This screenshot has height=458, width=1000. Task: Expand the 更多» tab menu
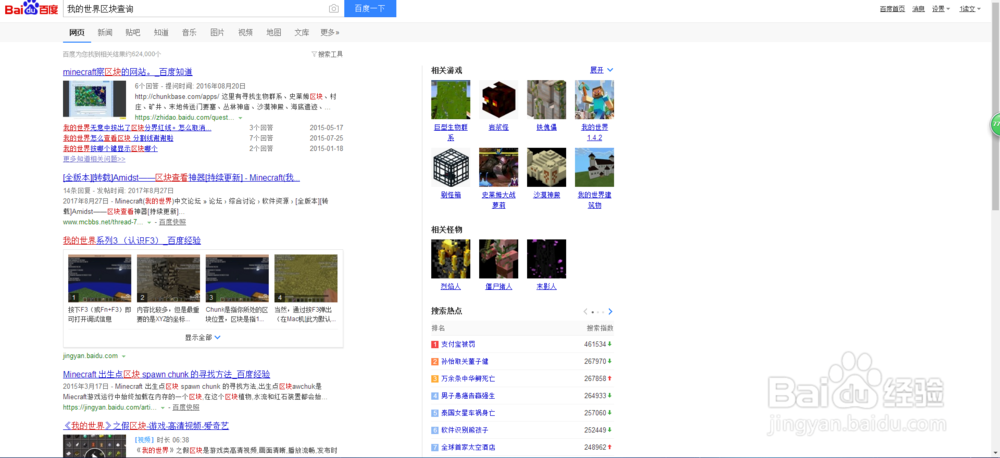click(x=330, y=33)
